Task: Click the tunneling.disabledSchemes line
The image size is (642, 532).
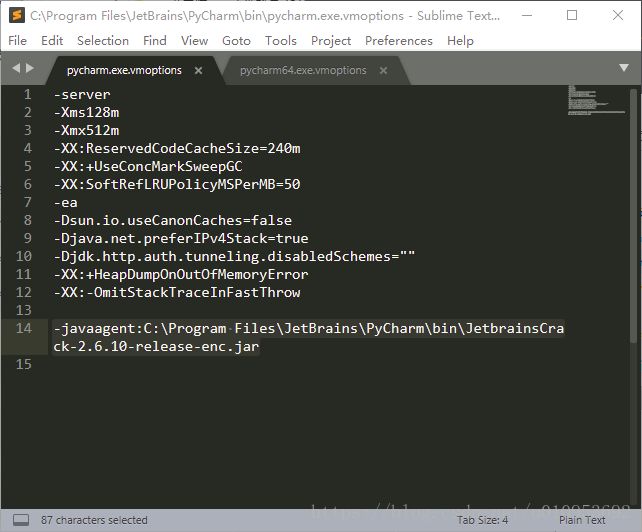Action: (234, 257)
